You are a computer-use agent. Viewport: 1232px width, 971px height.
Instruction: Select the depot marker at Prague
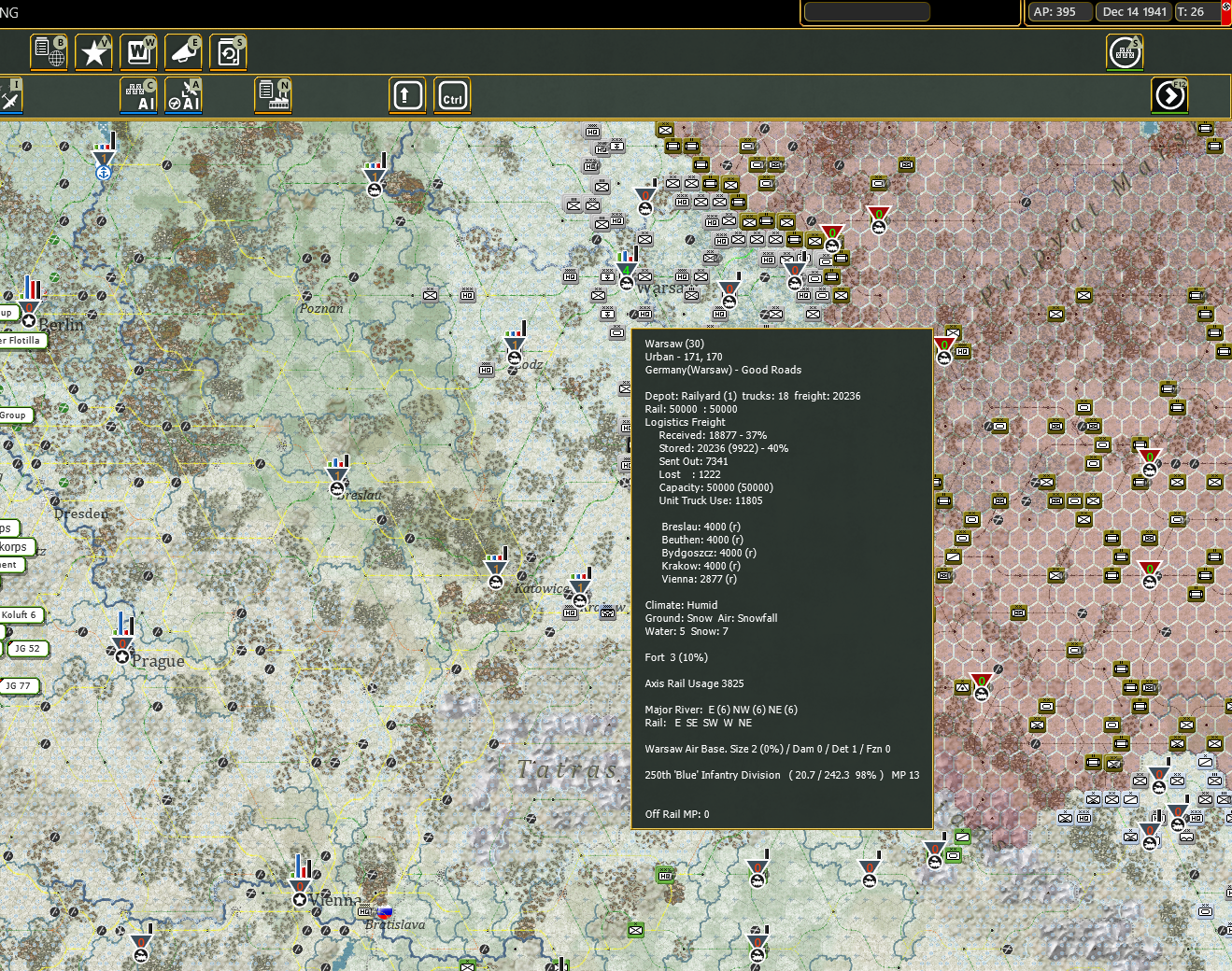122,638
